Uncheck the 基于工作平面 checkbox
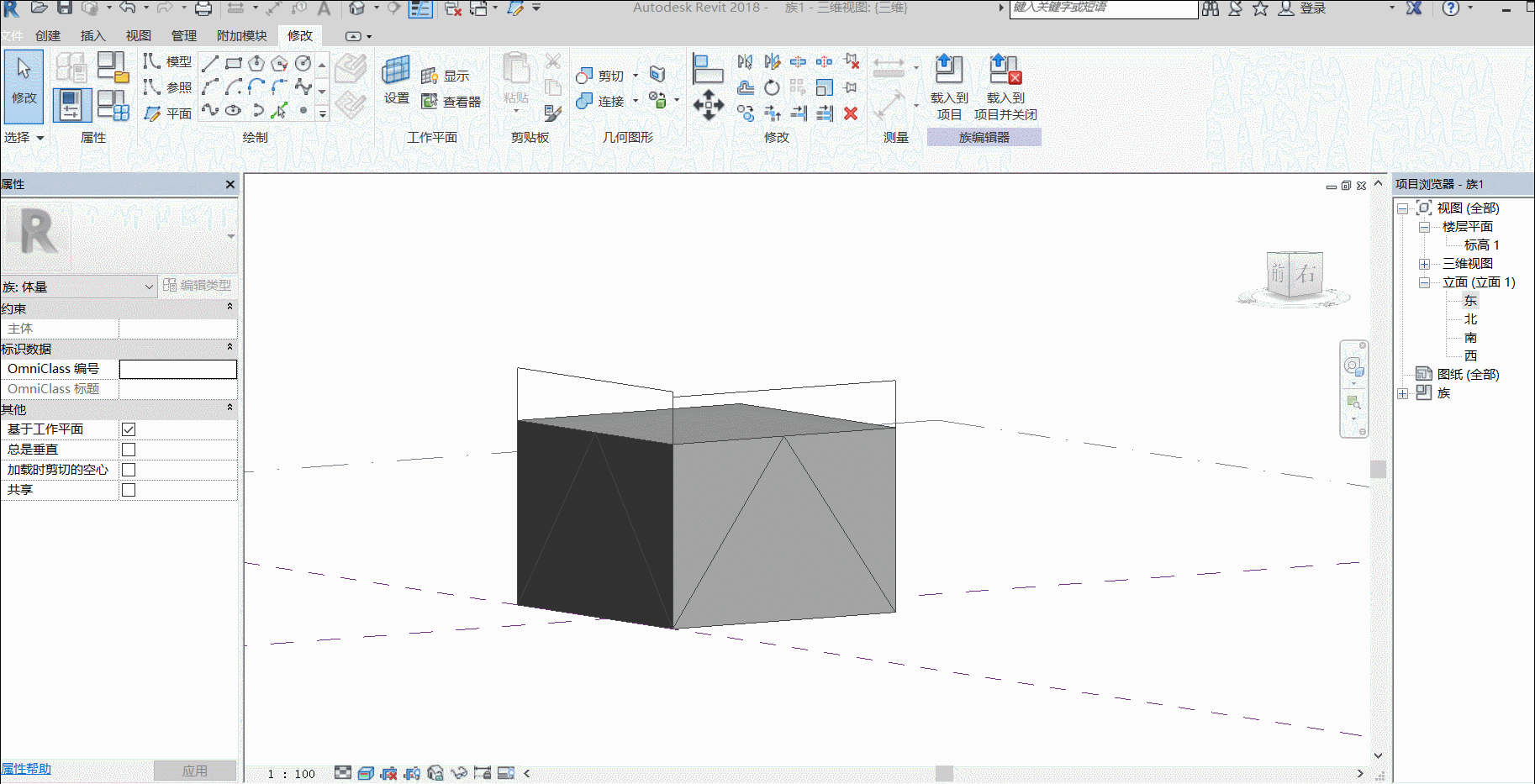 pos(129,429)
